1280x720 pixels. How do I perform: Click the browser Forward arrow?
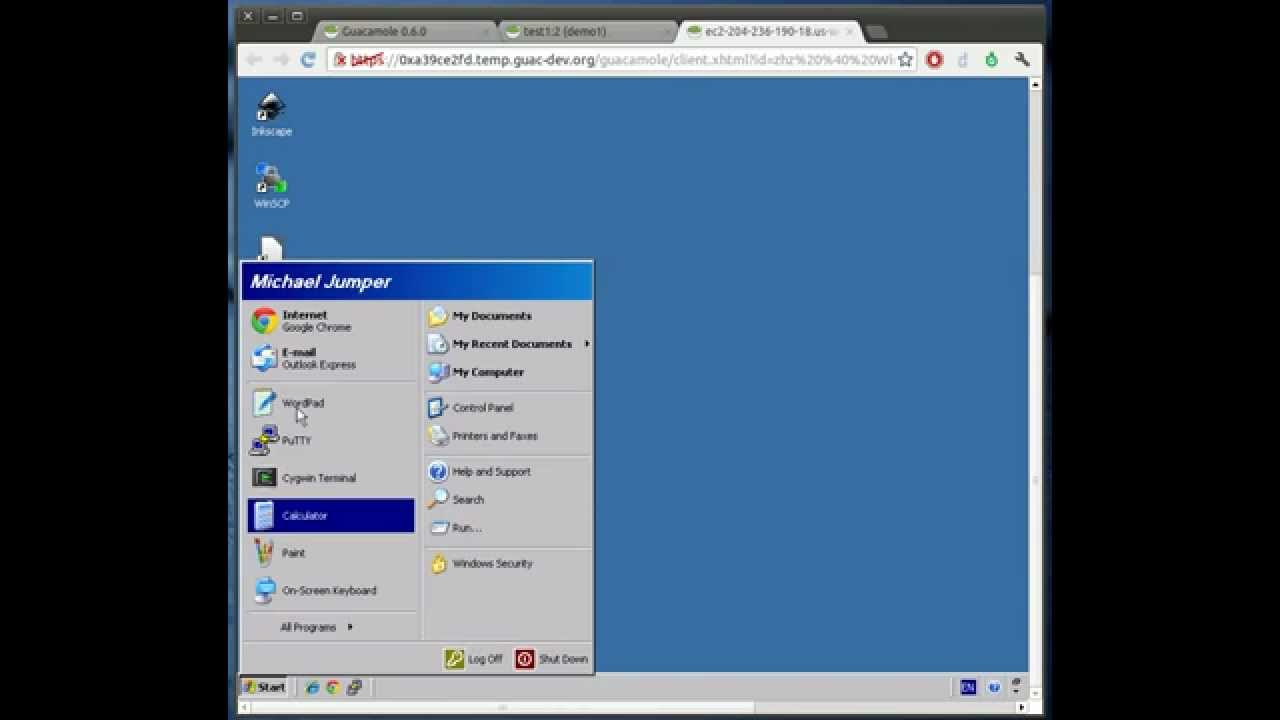pos(281,60)
